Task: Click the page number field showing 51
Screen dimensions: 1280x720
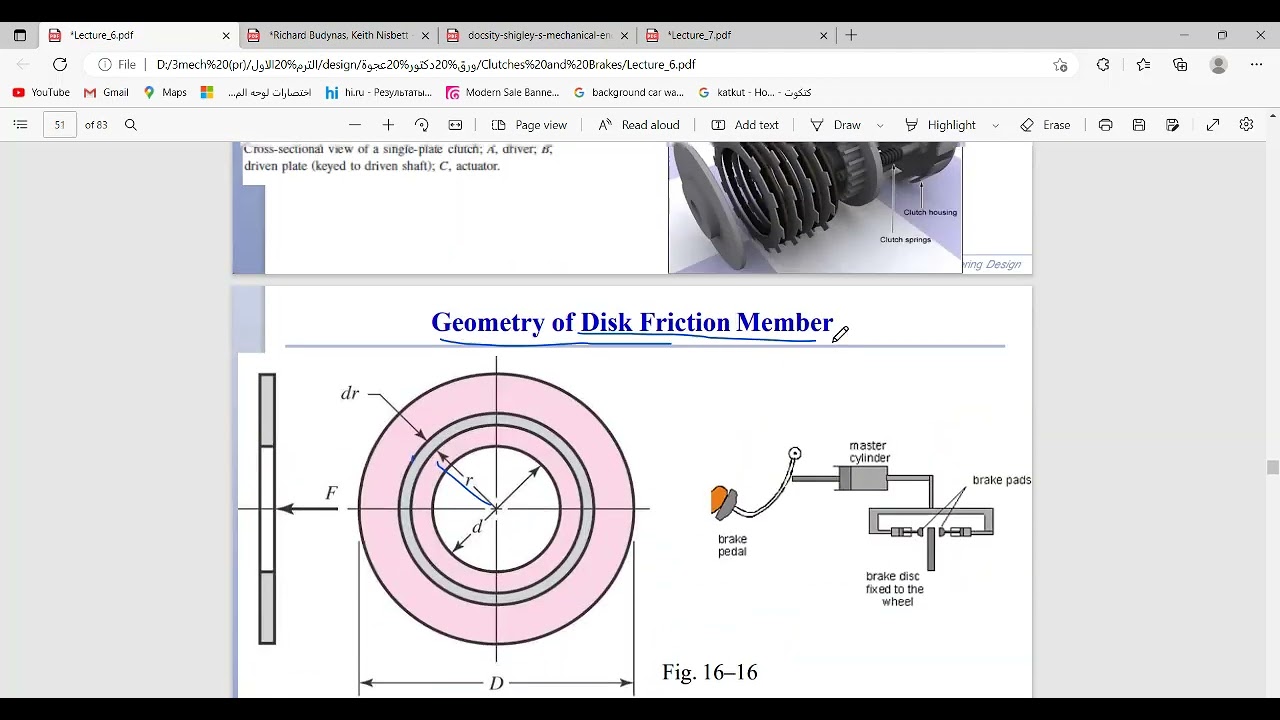Action: click(x=60, y=125)
